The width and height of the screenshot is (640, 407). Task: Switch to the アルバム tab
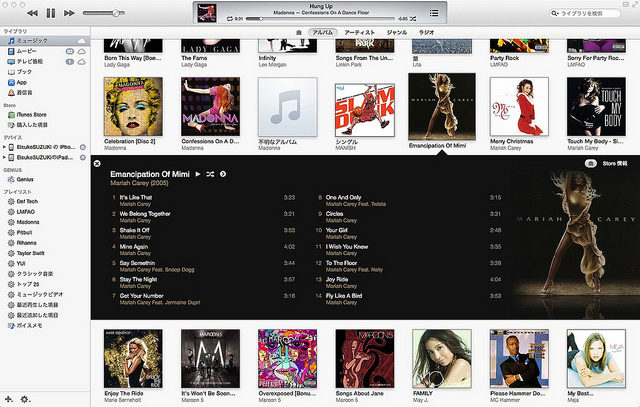click(322, 32)
